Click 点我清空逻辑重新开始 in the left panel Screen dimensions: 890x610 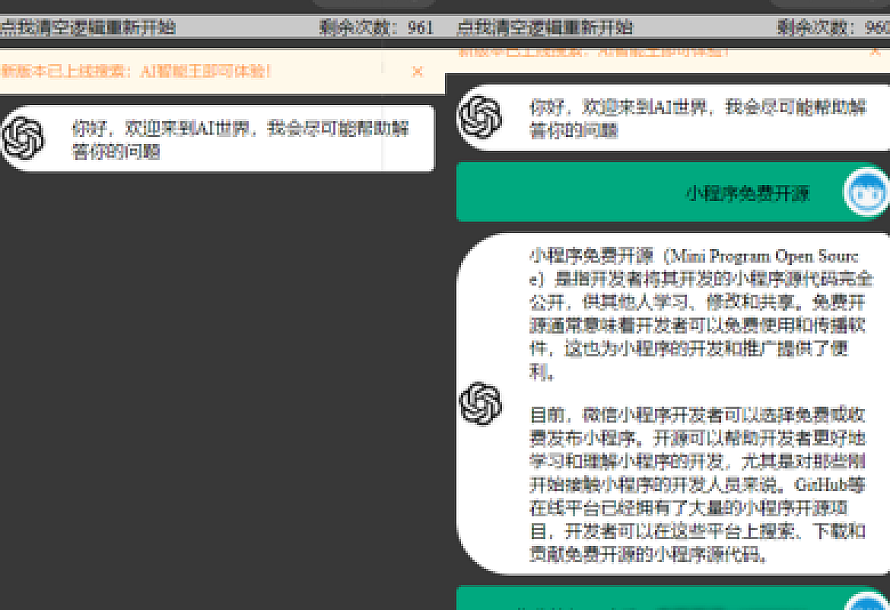coord(87,27)
